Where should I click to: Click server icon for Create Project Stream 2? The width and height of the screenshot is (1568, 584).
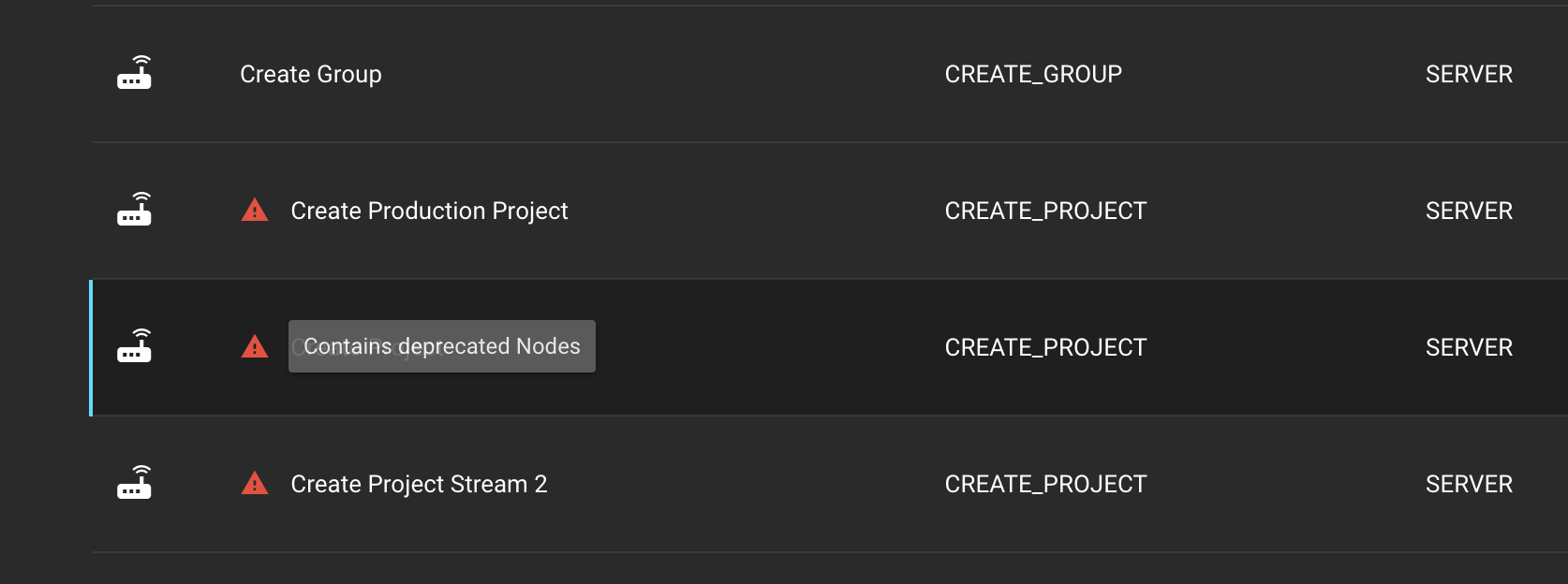134,483
